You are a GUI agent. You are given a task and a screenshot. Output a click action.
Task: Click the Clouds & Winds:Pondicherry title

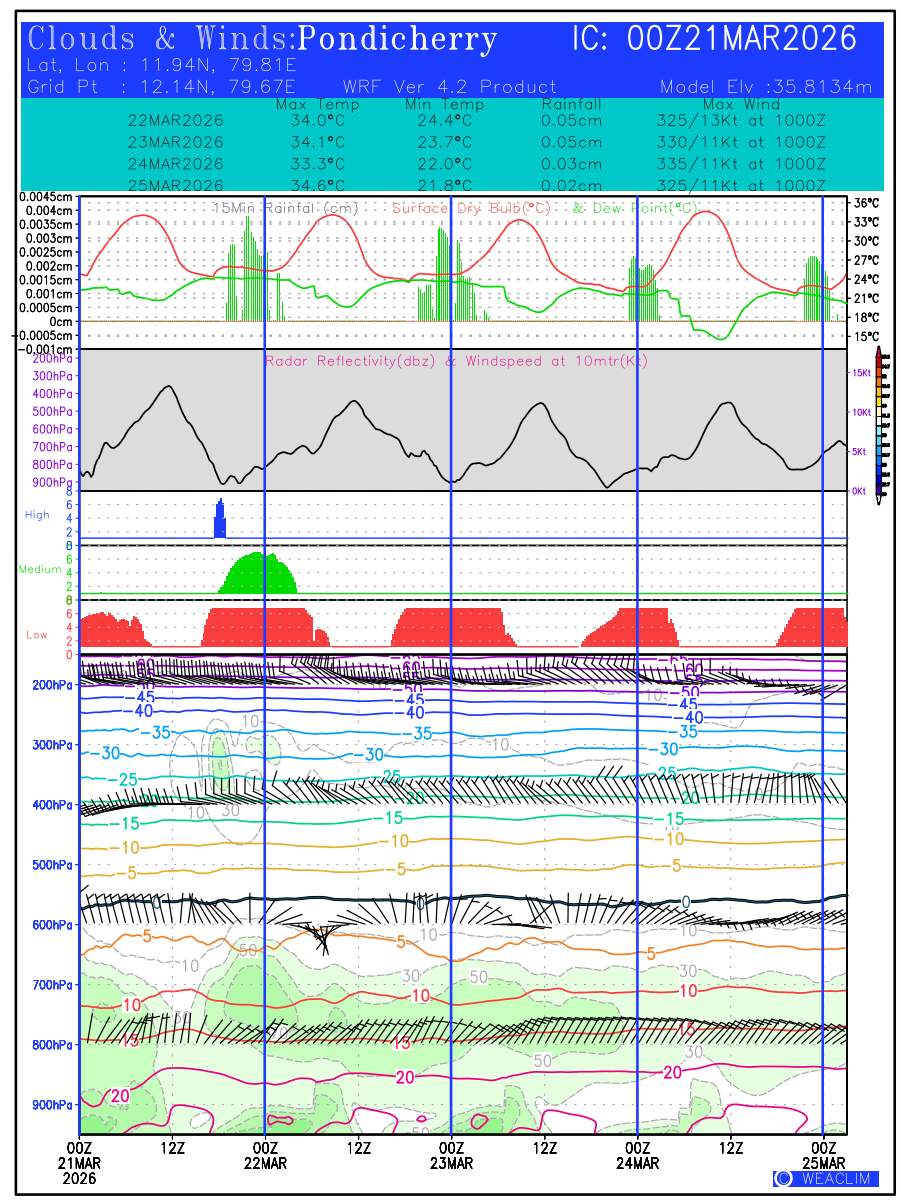(263, 39)
